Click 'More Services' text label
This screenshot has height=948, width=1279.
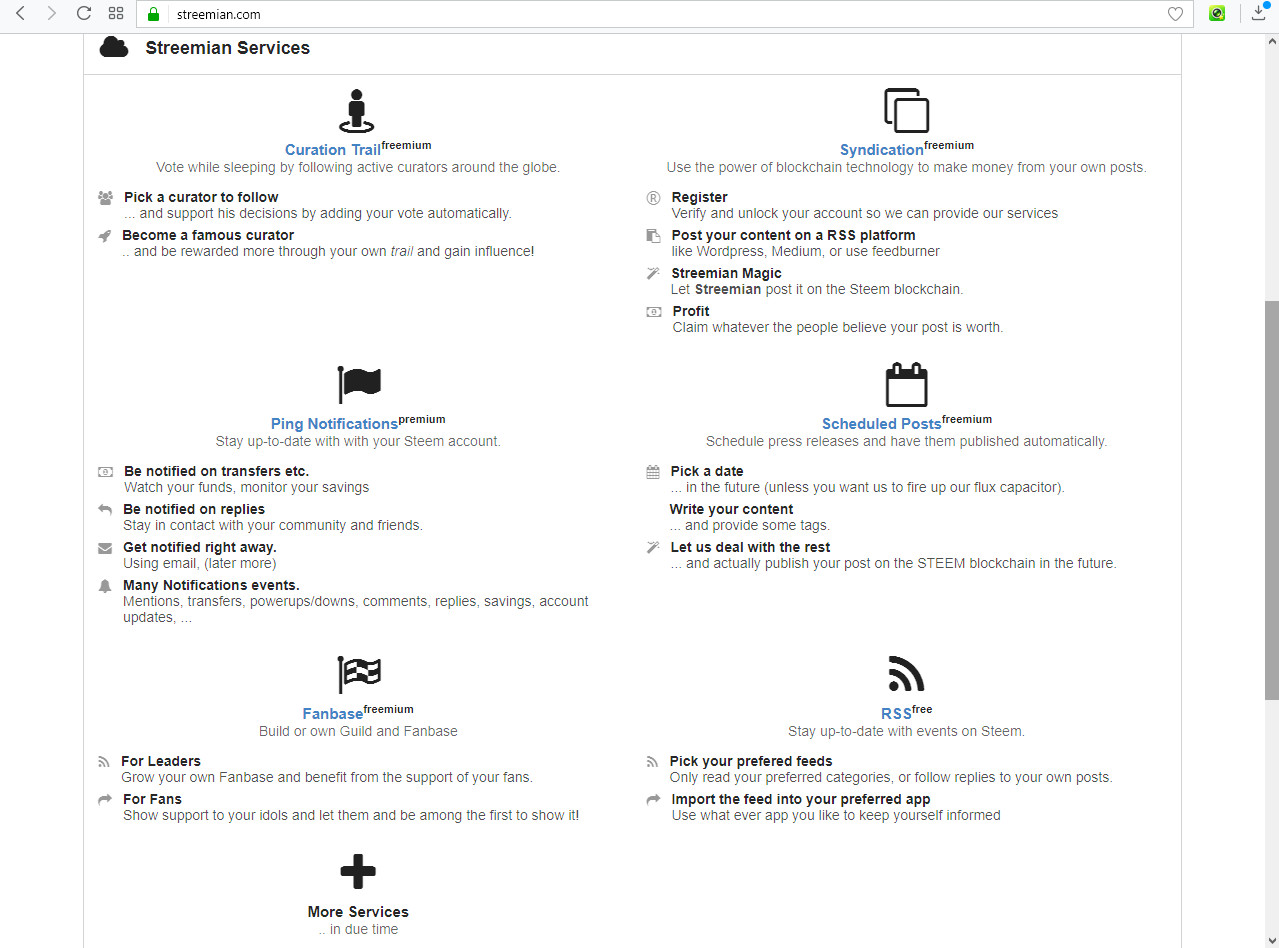coord(358,912)
